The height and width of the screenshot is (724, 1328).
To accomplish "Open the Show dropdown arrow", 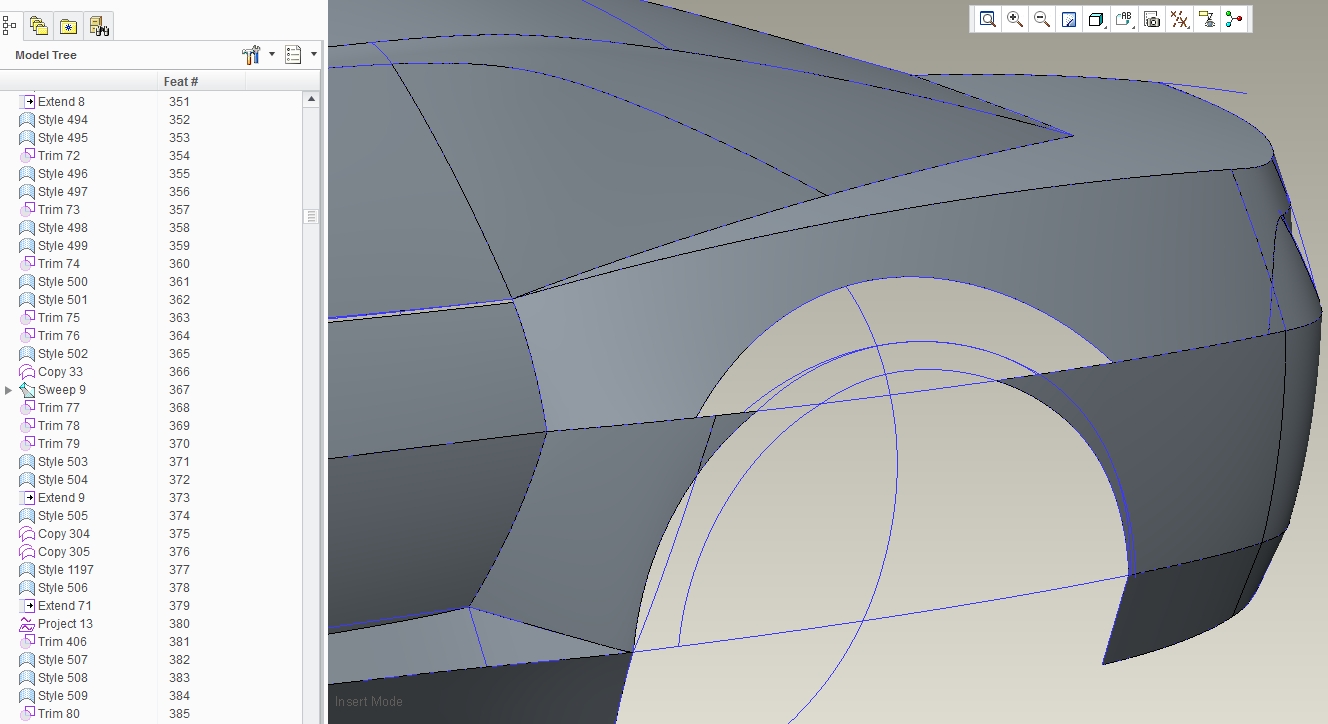I will click(x=314, y=55).
